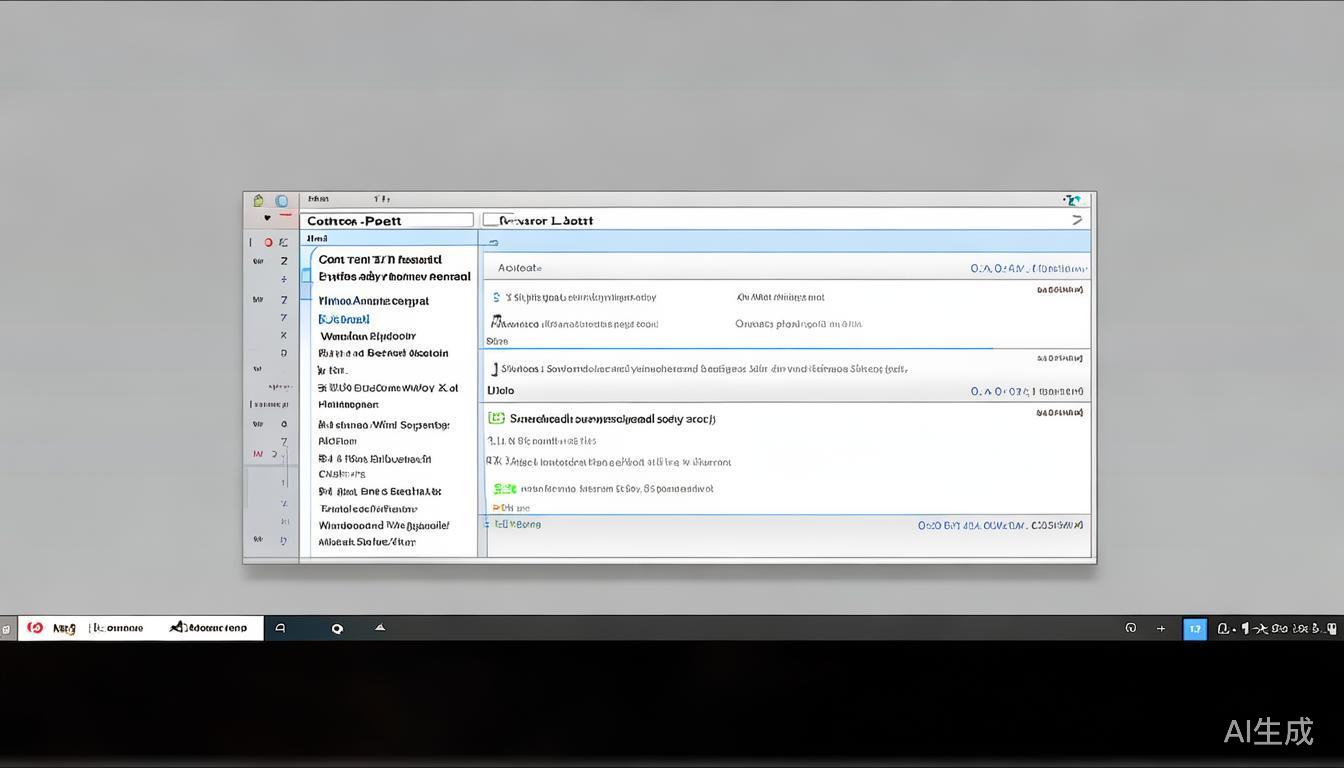This screenshot has height=768, width=1344.
Task: Click the Akra menu at the window's top left
Action: [x=316, y=199]
